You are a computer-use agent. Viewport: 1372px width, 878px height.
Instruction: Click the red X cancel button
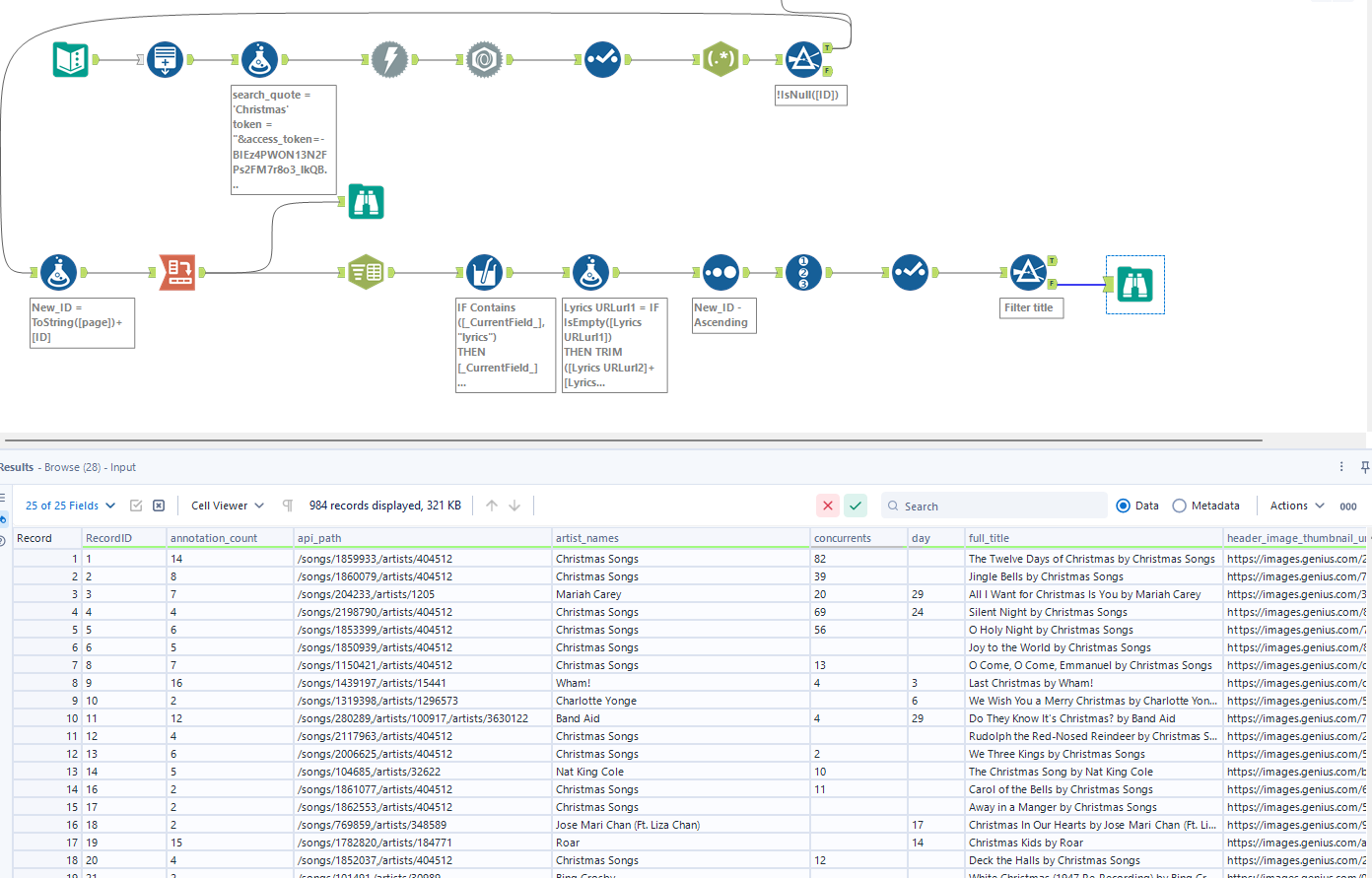tap(828, 506)
